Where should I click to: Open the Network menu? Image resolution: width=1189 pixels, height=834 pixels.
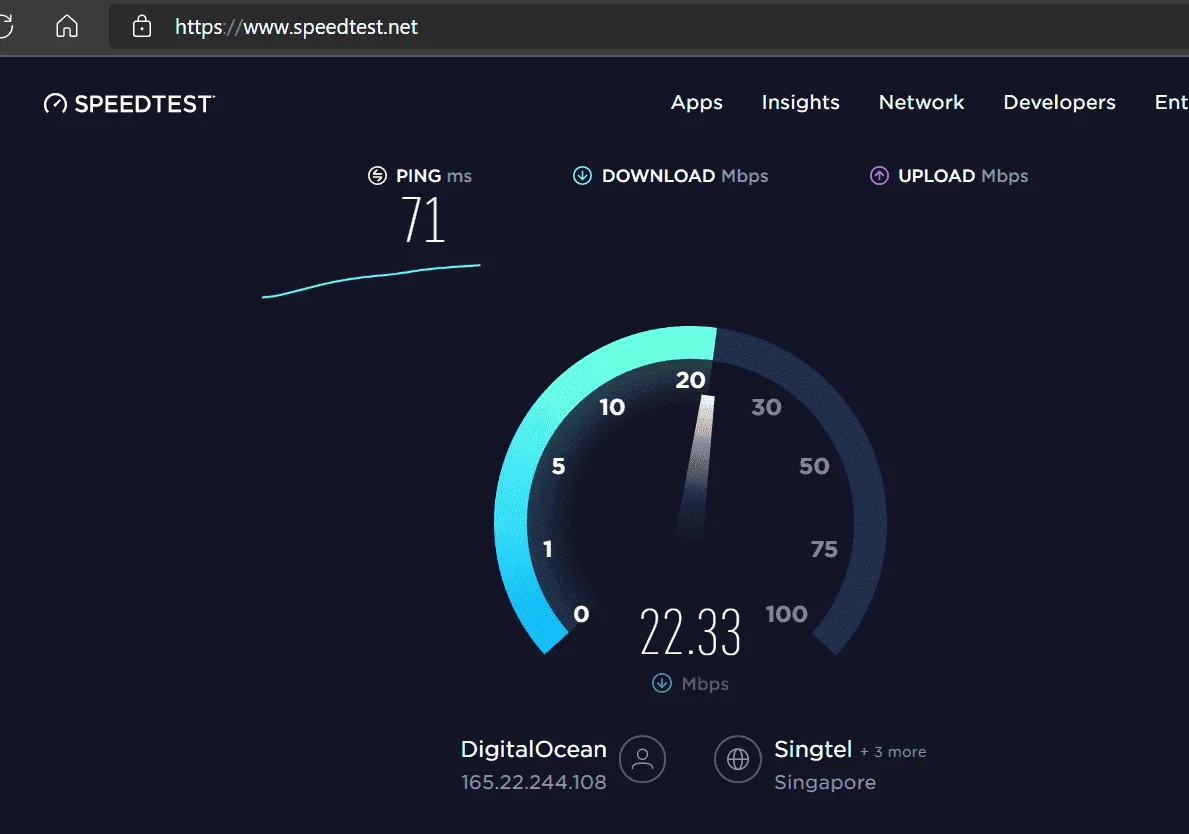(x=921, y=102)
